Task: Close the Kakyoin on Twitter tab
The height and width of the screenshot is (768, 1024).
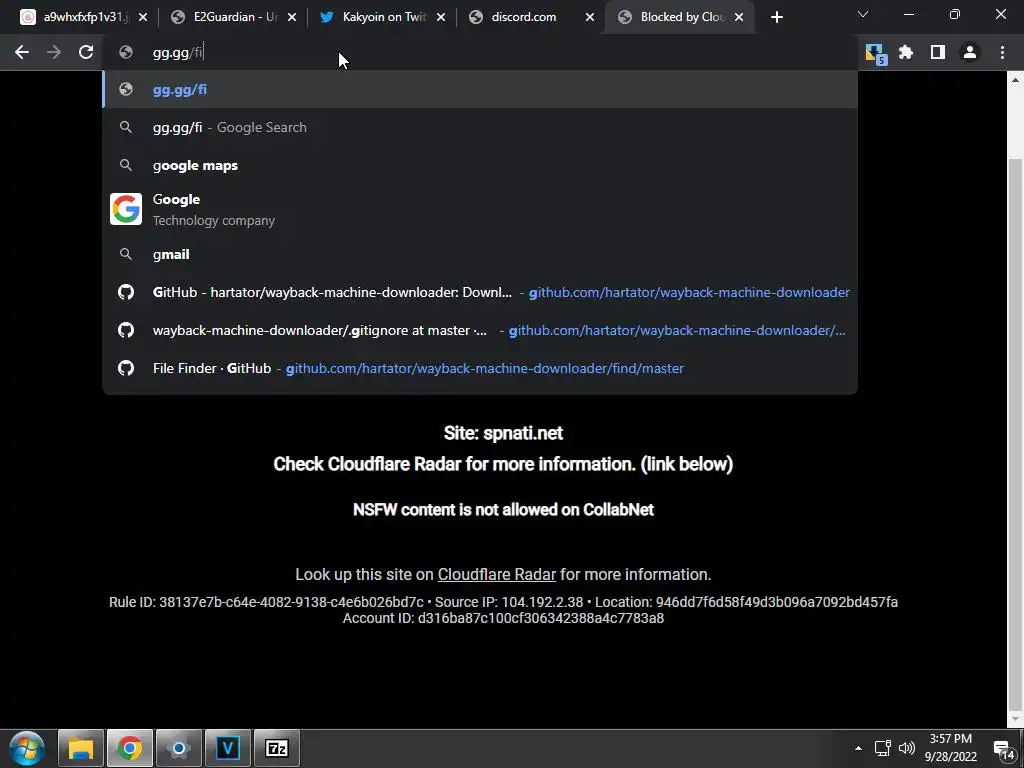Action: tap(441, 17)
